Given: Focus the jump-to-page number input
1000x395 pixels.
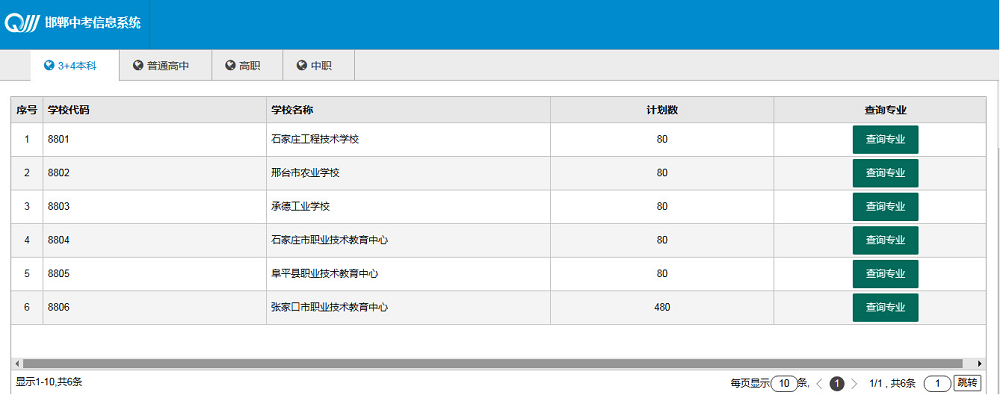Looking at the screenshot, I should pyautogui.click(x=938, y=384).
